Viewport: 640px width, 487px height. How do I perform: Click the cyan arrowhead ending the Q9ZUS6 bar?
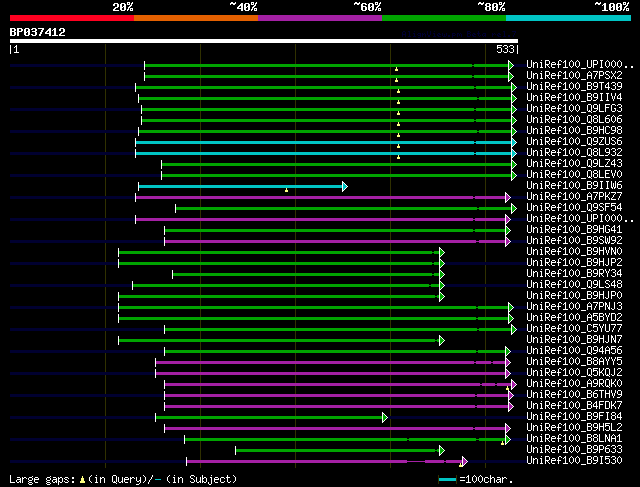513,142
